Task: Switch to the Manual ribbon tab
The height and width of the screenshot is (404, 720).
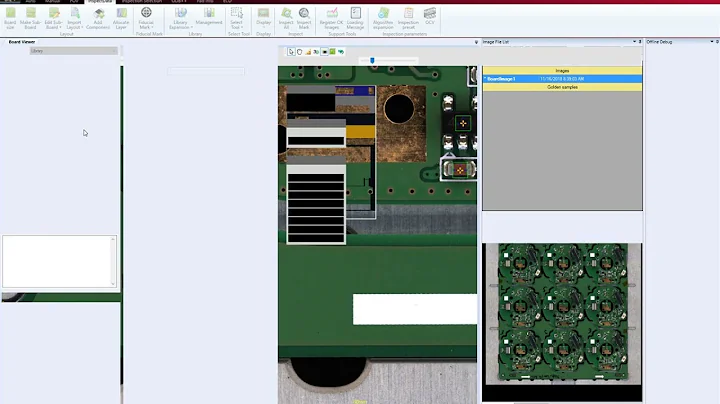Action: 52,1
